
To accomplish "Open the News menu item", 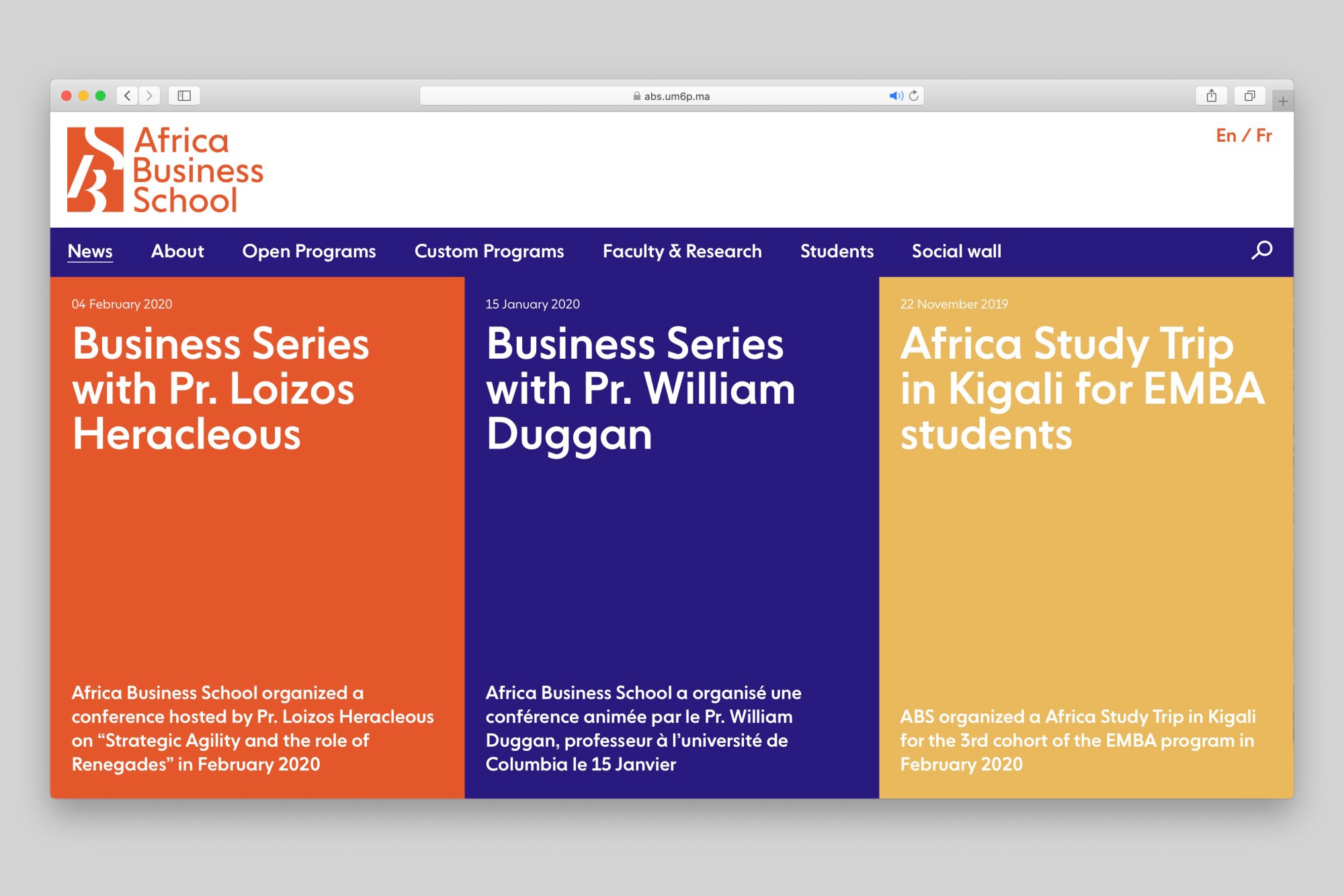I will (x=90, y=251).
